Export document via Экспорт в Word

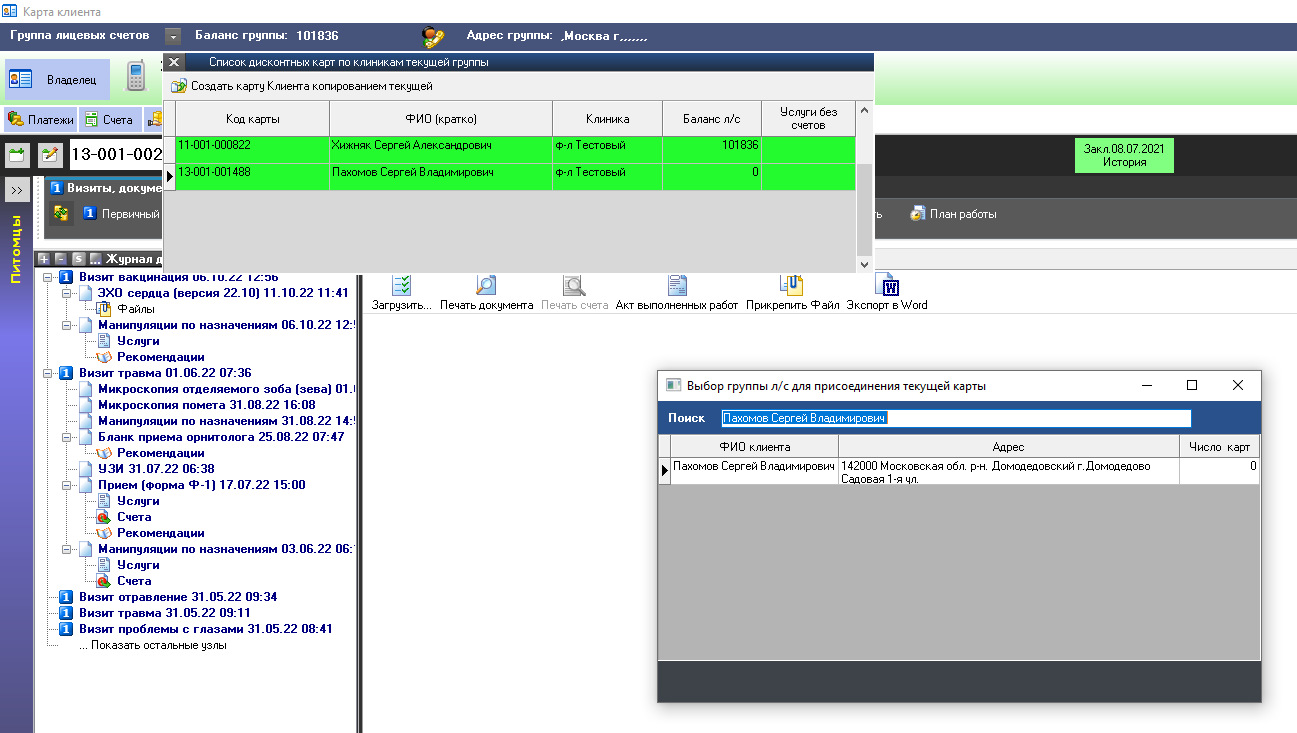(887, 285)
